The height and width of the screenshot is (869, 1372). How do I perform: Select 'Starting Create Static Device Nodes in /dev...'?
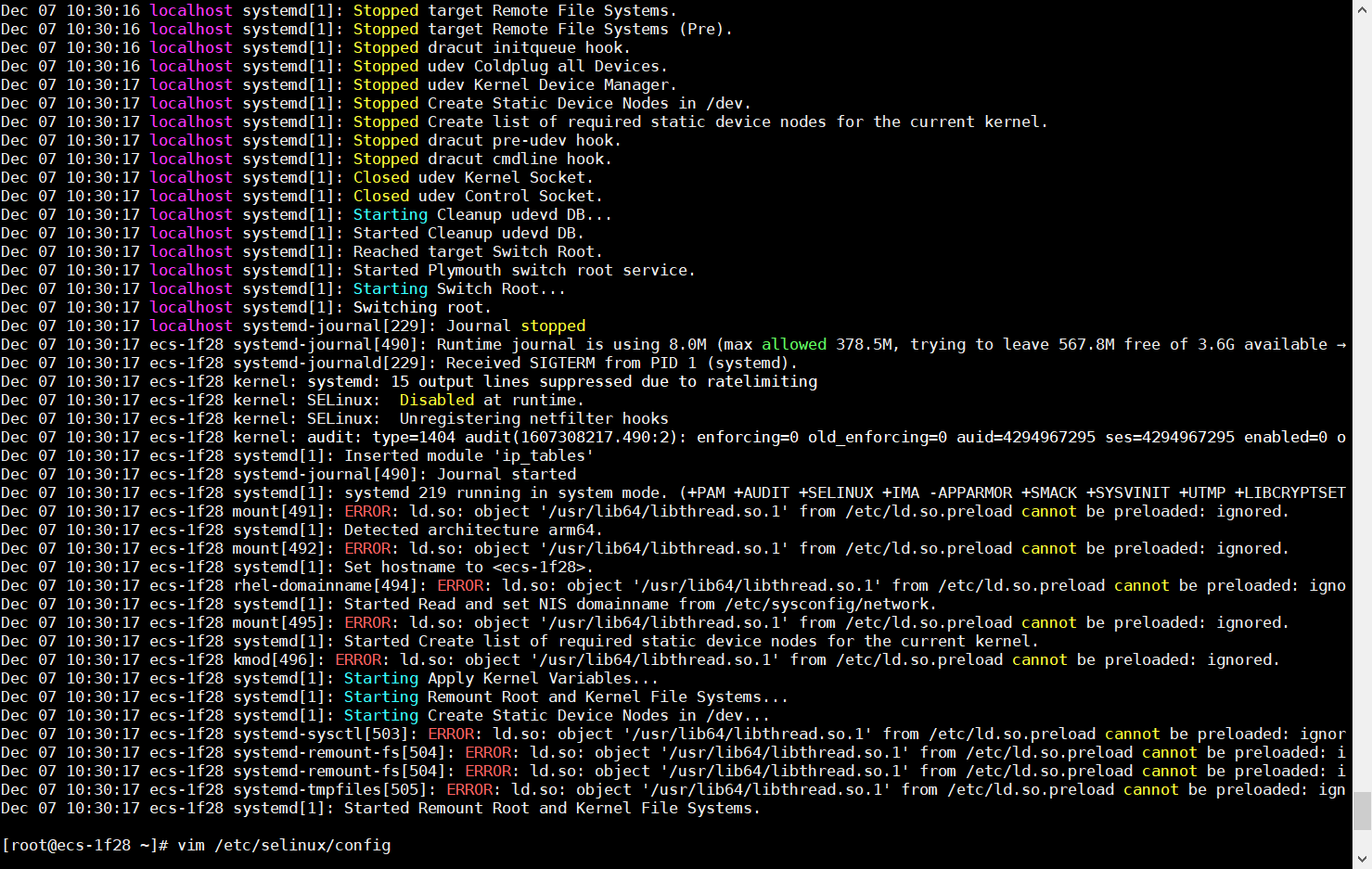pyautogui.click(x=385, y=715)
